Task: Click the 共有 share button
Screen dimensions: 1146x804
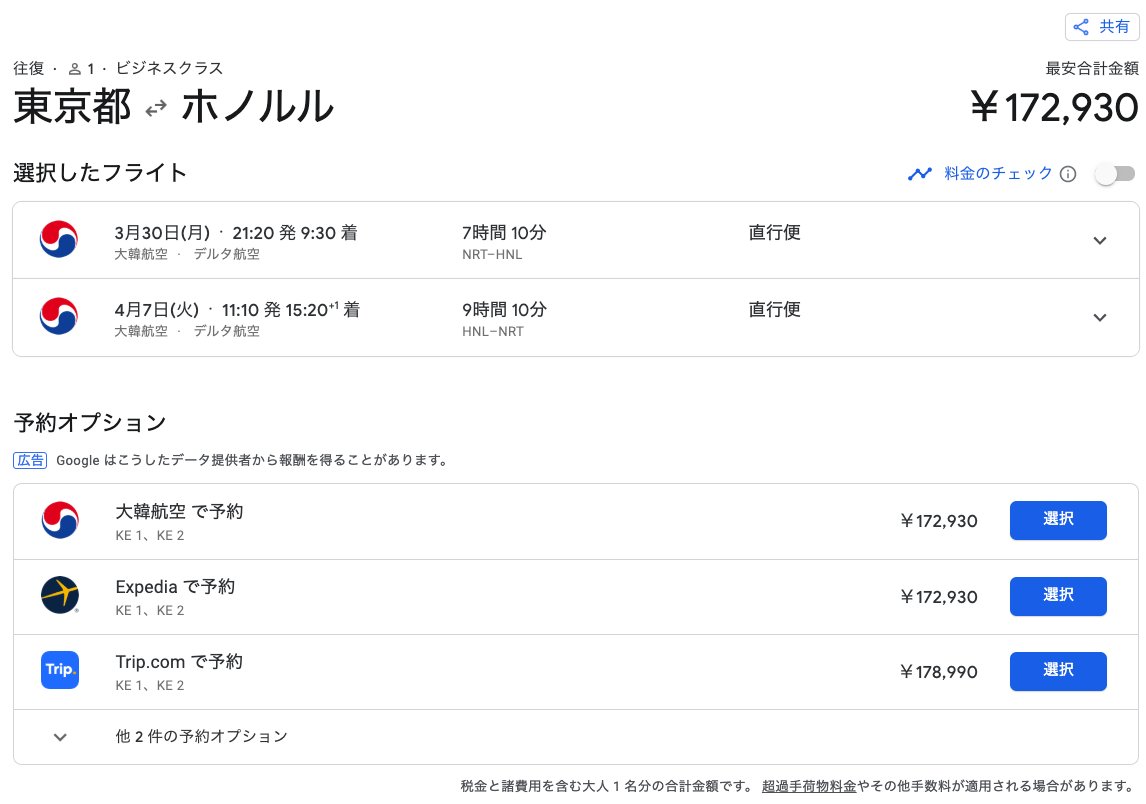Action: [x=1101, y=27]
